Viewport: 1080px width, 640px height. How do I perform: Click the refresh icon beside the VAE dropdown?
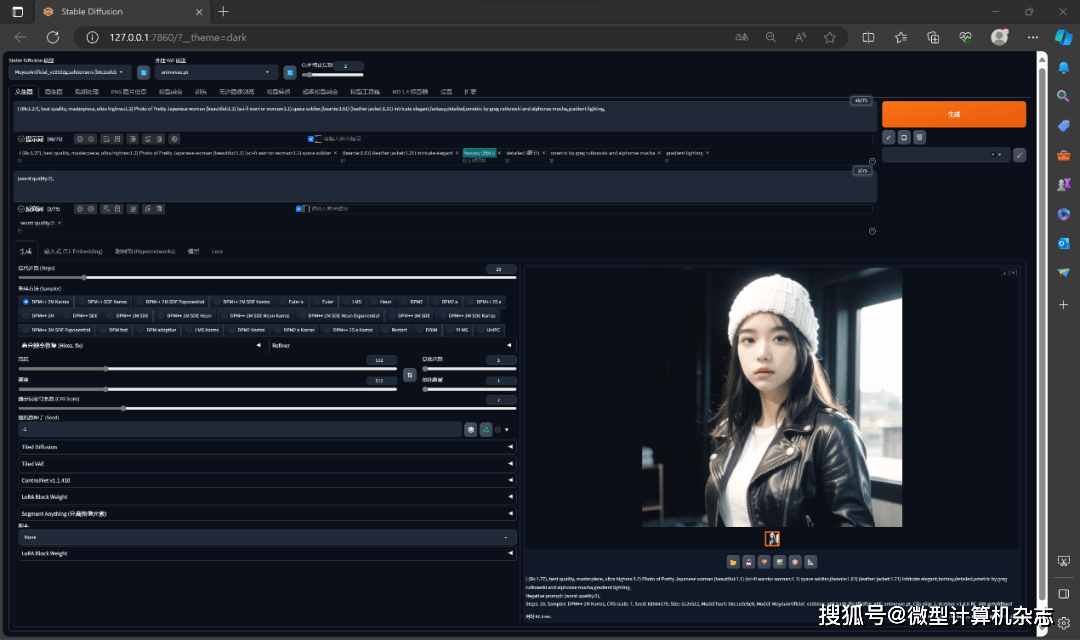pos(289,72)
